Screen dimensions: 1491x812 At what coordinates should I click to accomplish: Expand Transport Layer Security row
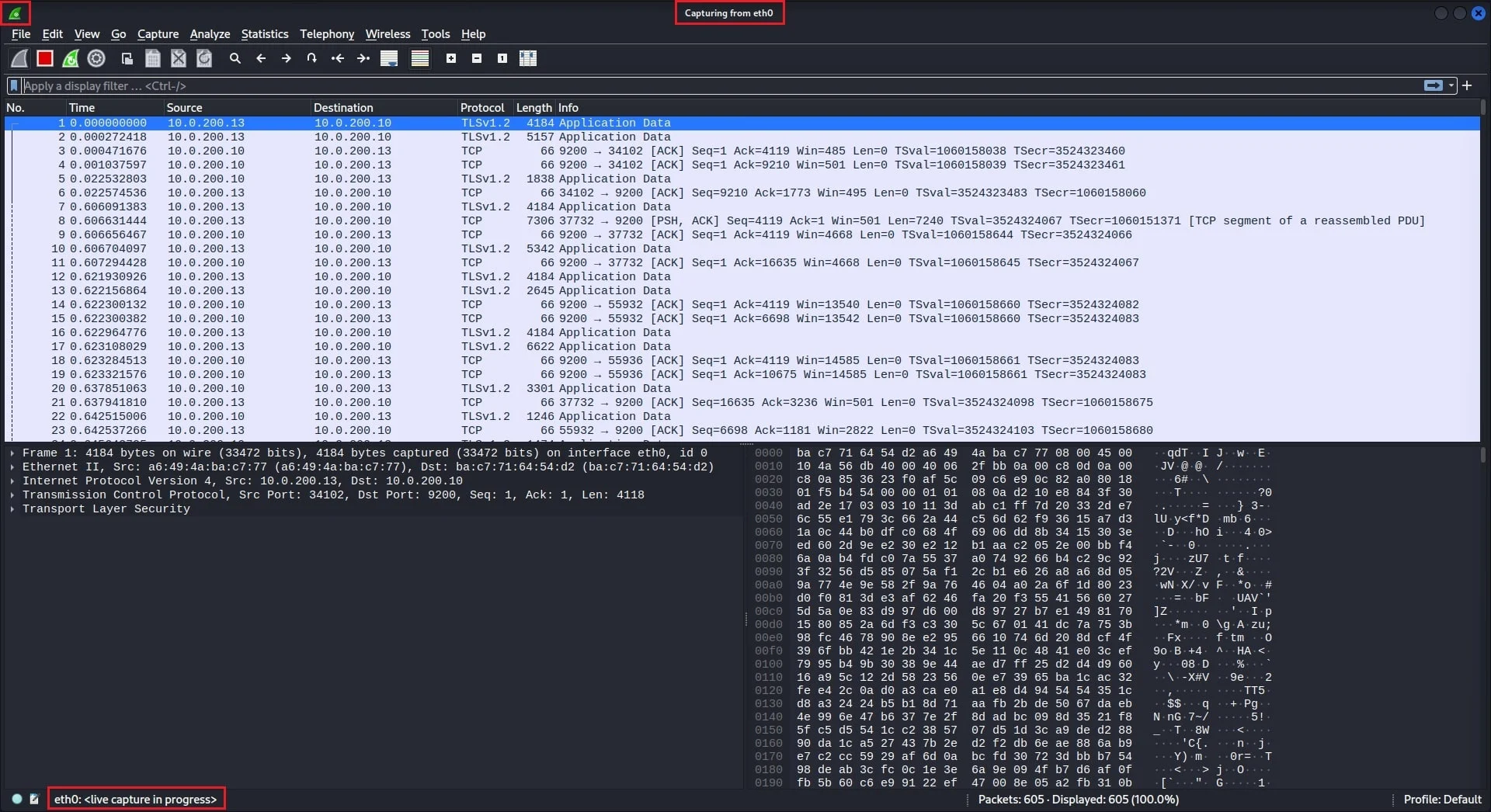(x=12, y=508)
